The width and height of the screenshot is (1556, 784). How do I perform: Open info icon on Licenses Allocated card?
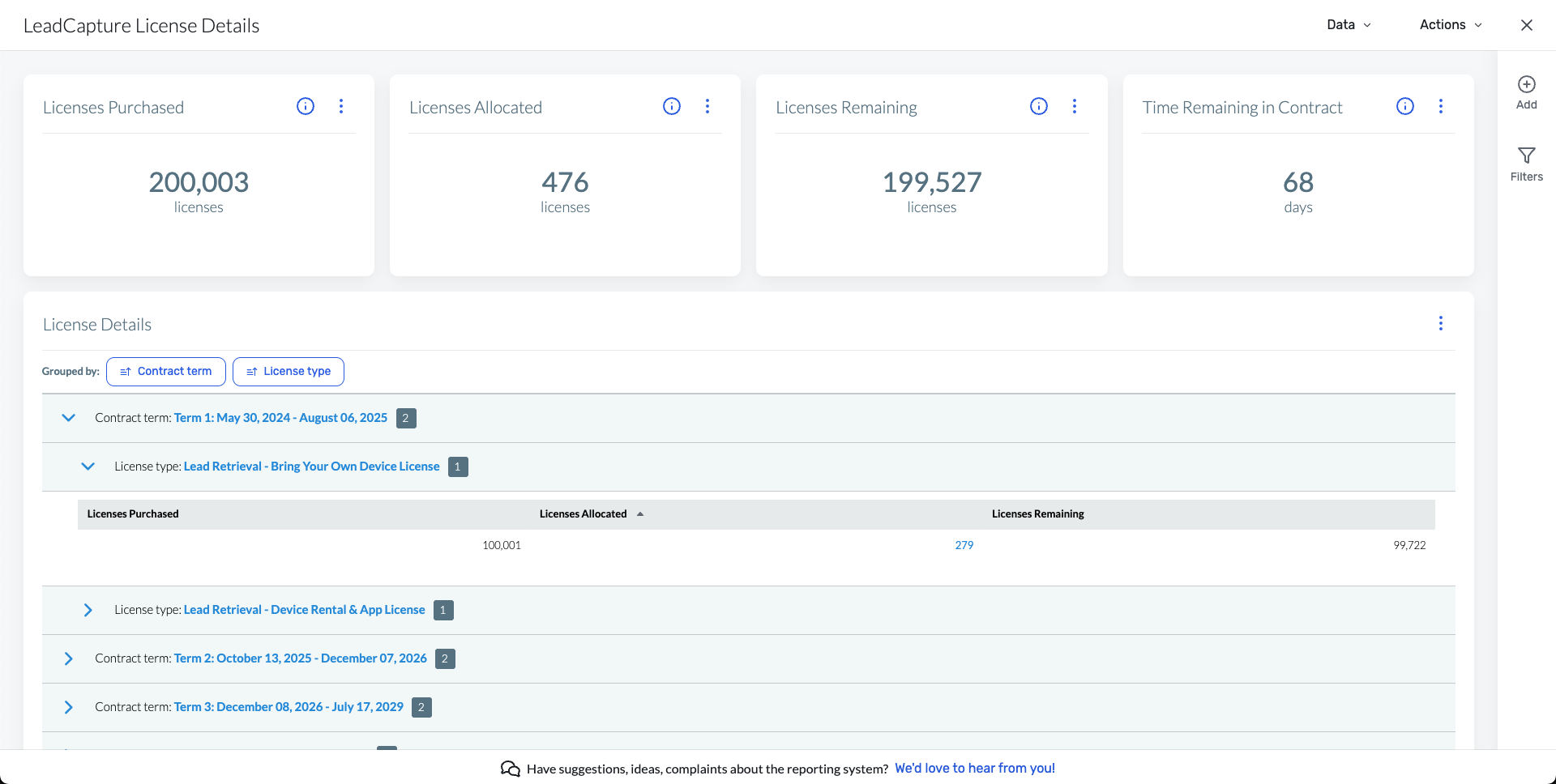pyautogui.click(x=672, y=106)
